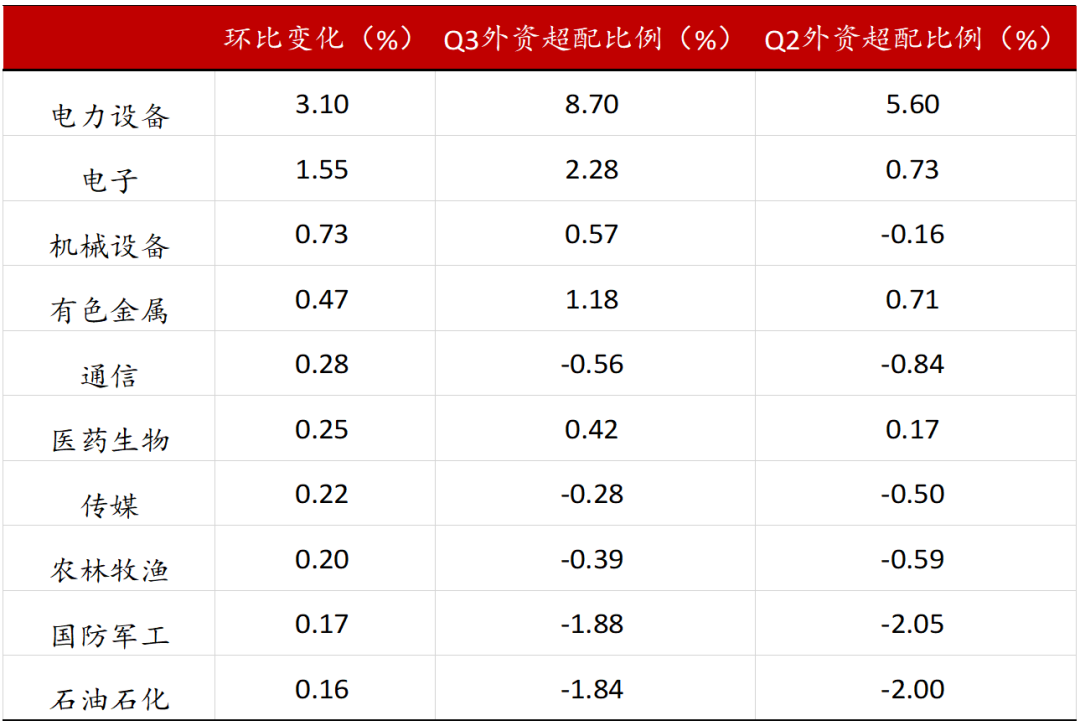Select the 通信 row label
The image size is (1080, 726).
click(x=110, y=376)
